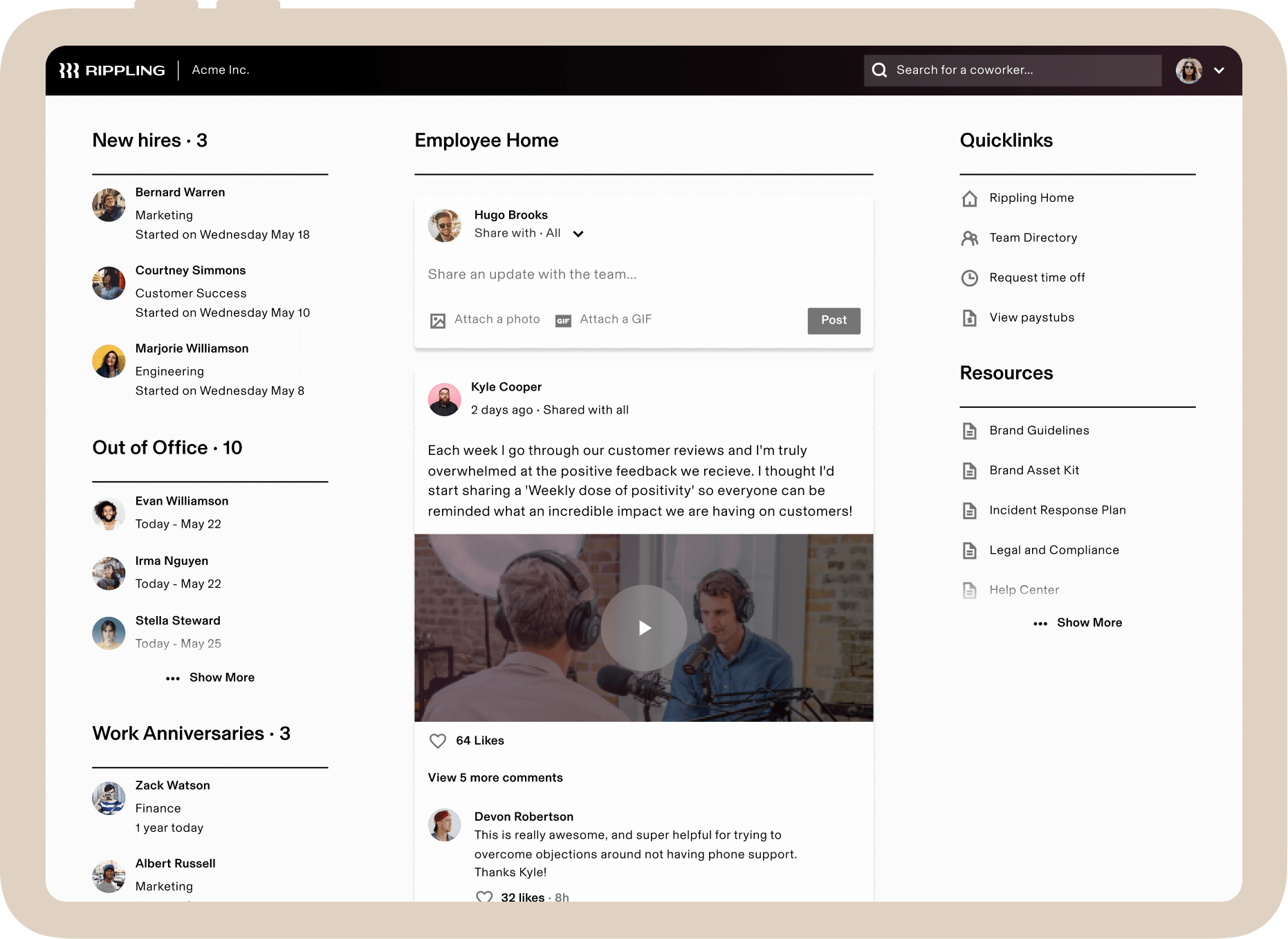Image resolution: width=1288 pixels, height=939 pixels.
Task: Click the Team Directory people icon
Action: 970,239
